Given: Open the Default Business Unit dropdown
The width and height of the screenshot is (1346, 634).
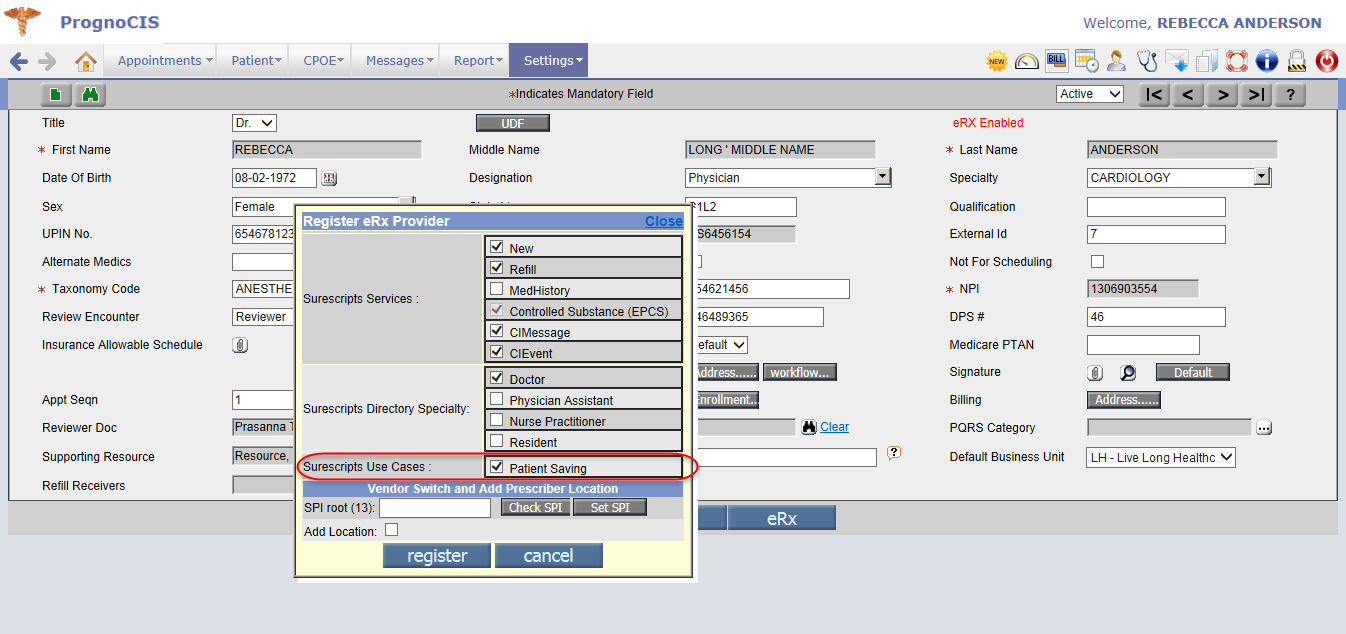Looking at the screenshot, I should [1161, 457].
